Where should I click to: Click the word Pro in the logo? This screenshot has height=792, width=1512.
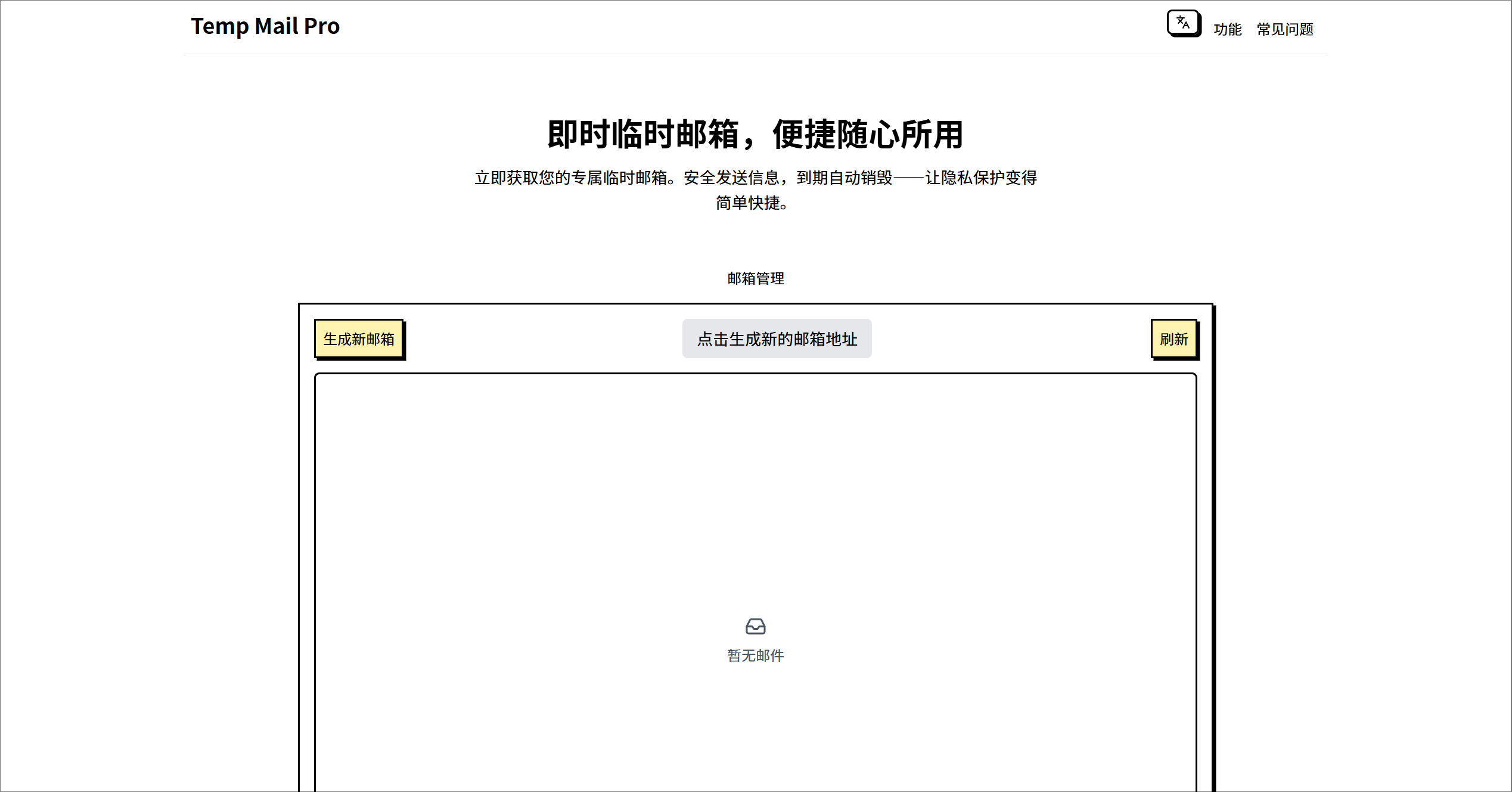(x=322, y=26)
